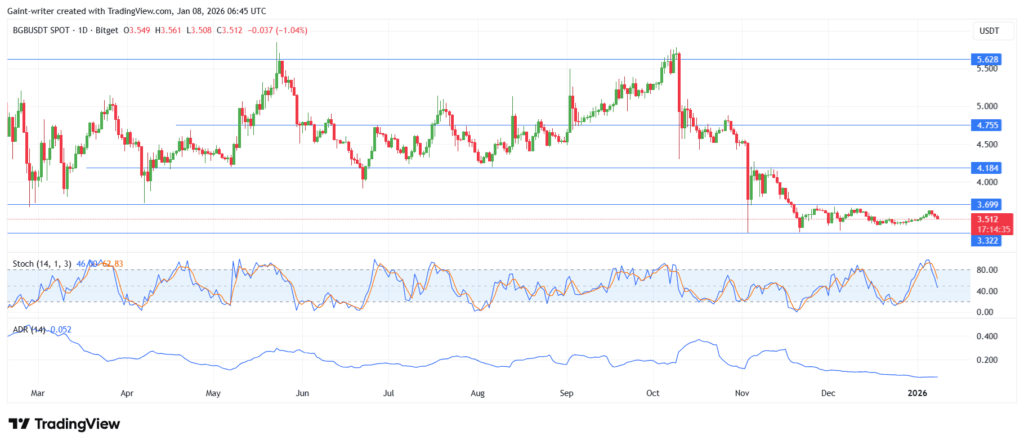Click the ADR axis value 0.400
Image resolution: width=1024 pixels, height=445 pixels.
[x=987, y=337]
